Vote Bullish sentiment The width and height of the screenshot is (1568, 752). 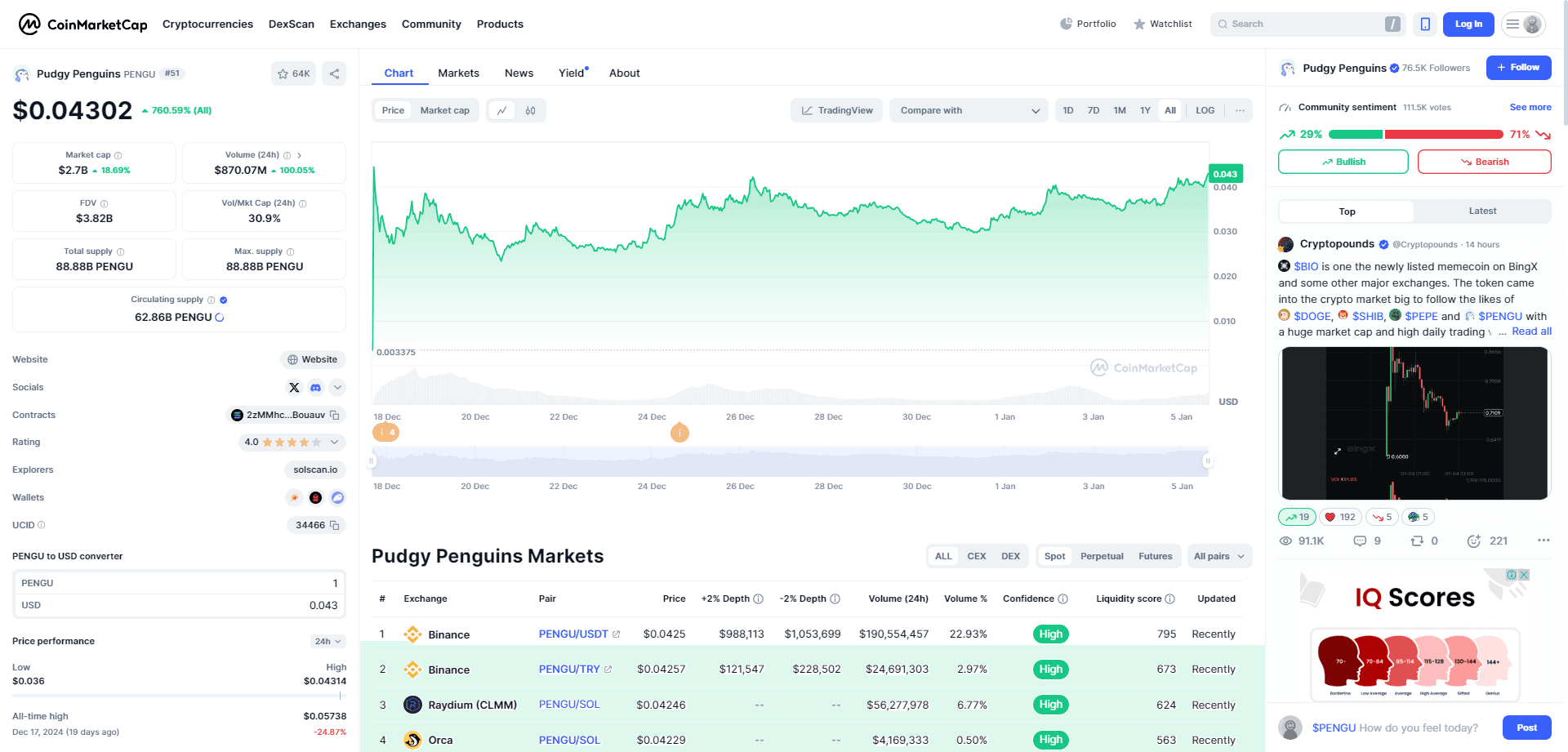[1343, 162]
